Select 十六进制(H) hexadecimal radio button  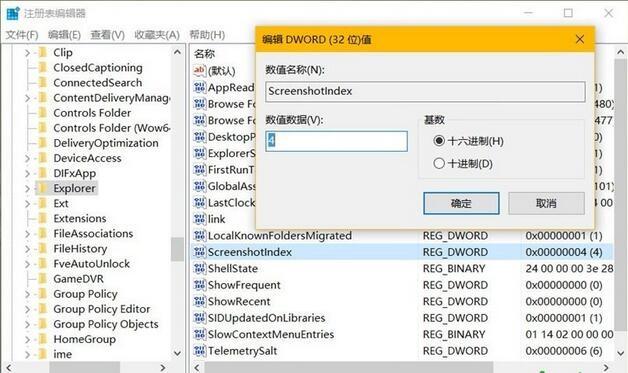439,141
